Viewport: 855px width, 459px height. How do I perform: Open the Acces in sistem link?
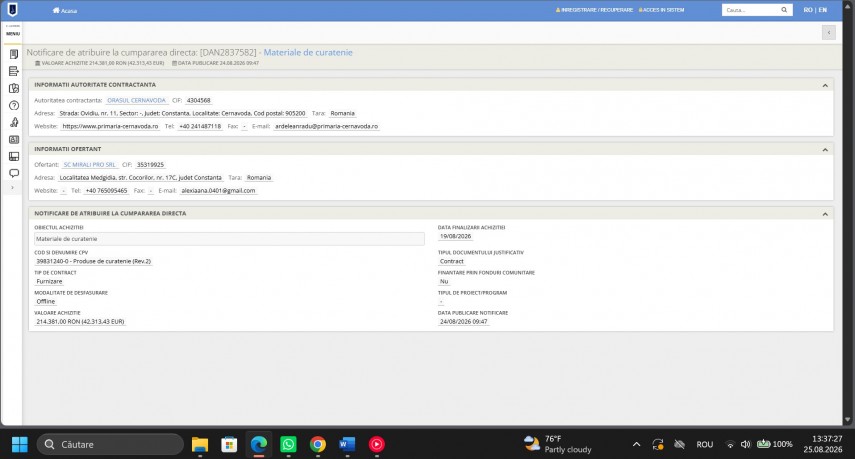pyautogui.click(x=661, y=10)
